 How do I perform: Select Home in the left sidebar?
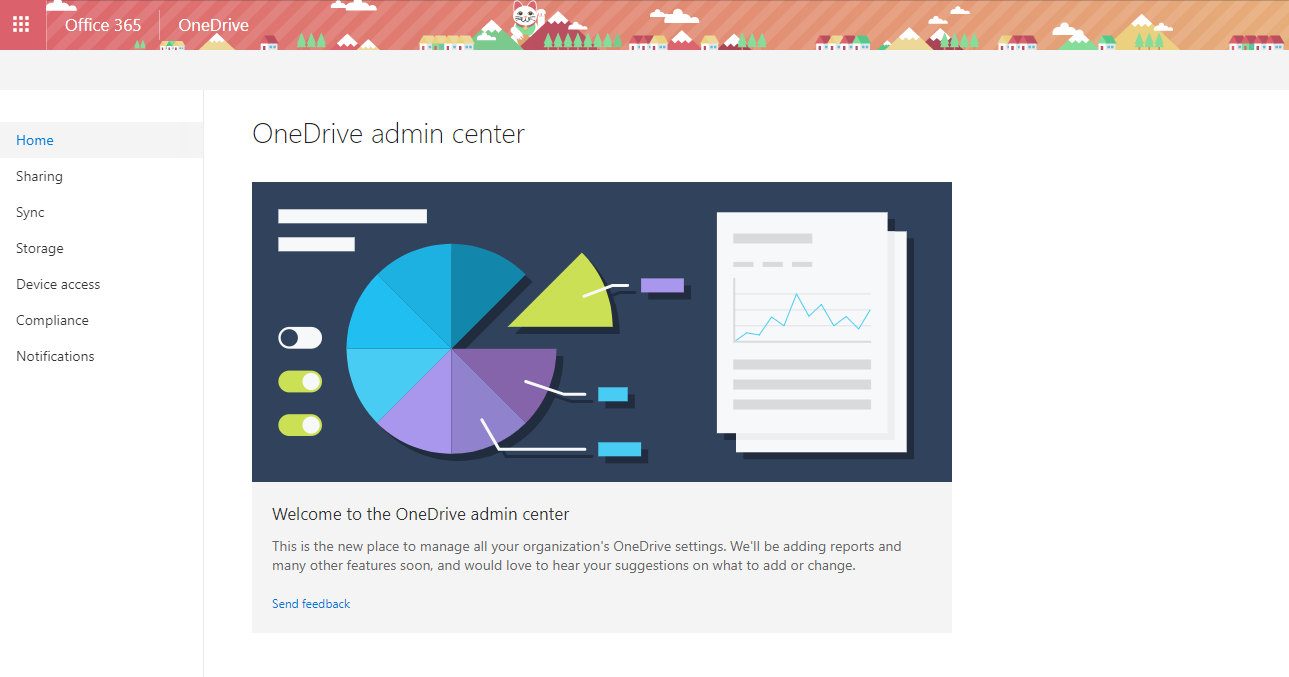34,140
